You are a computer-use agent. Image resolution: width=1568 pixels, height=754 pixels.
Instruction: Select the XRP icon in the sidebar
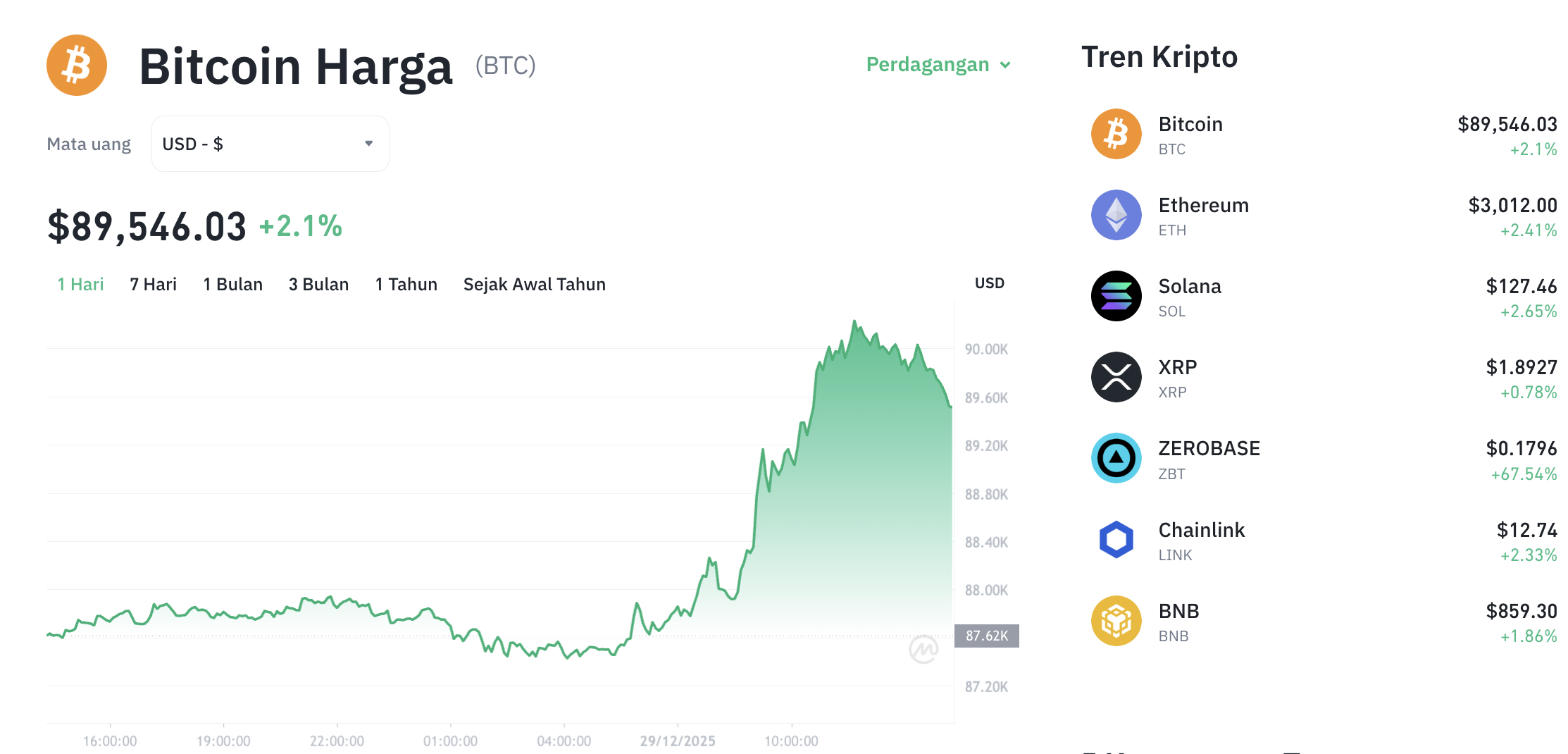tap(1116, 377)
